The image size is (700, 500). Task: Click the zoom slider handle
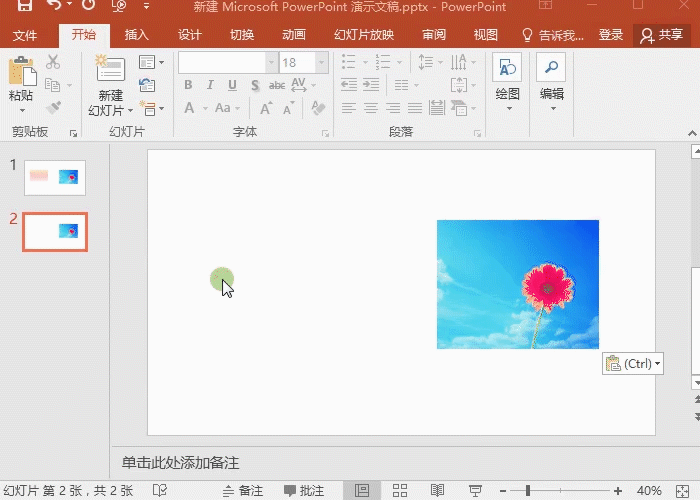528,491
